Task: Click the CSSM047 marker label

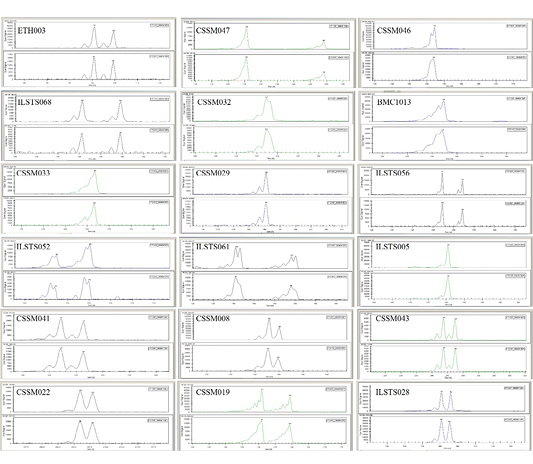Action: 213,31
